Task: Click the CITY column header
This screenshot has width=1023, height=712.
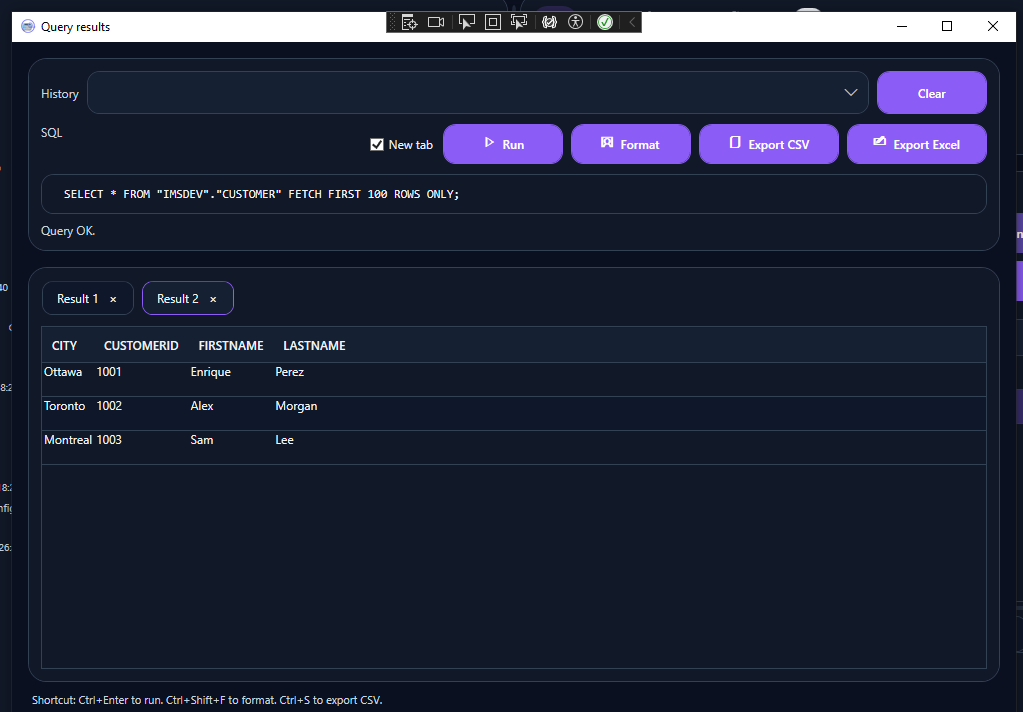Action: coord(65,345)
